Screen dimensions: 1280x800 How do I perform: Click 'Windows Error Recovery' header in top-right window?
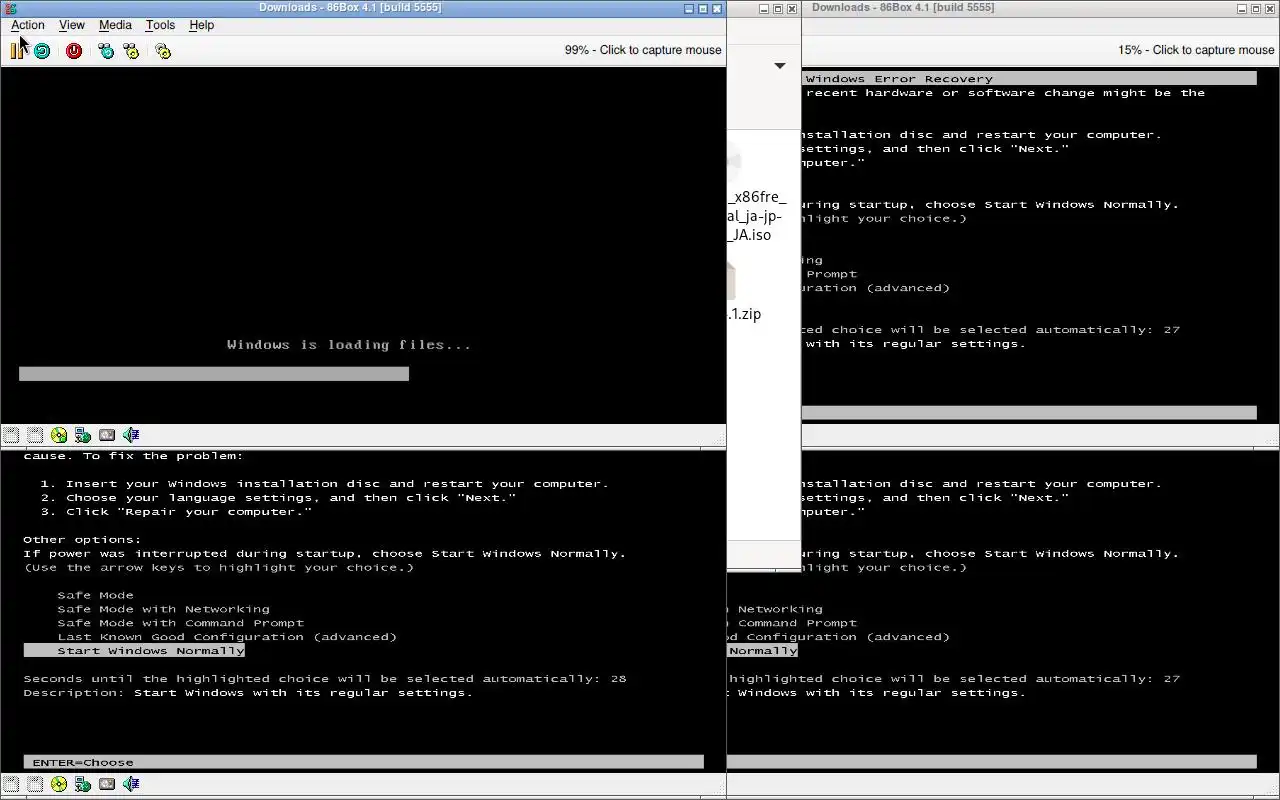[x=899, y=79]
